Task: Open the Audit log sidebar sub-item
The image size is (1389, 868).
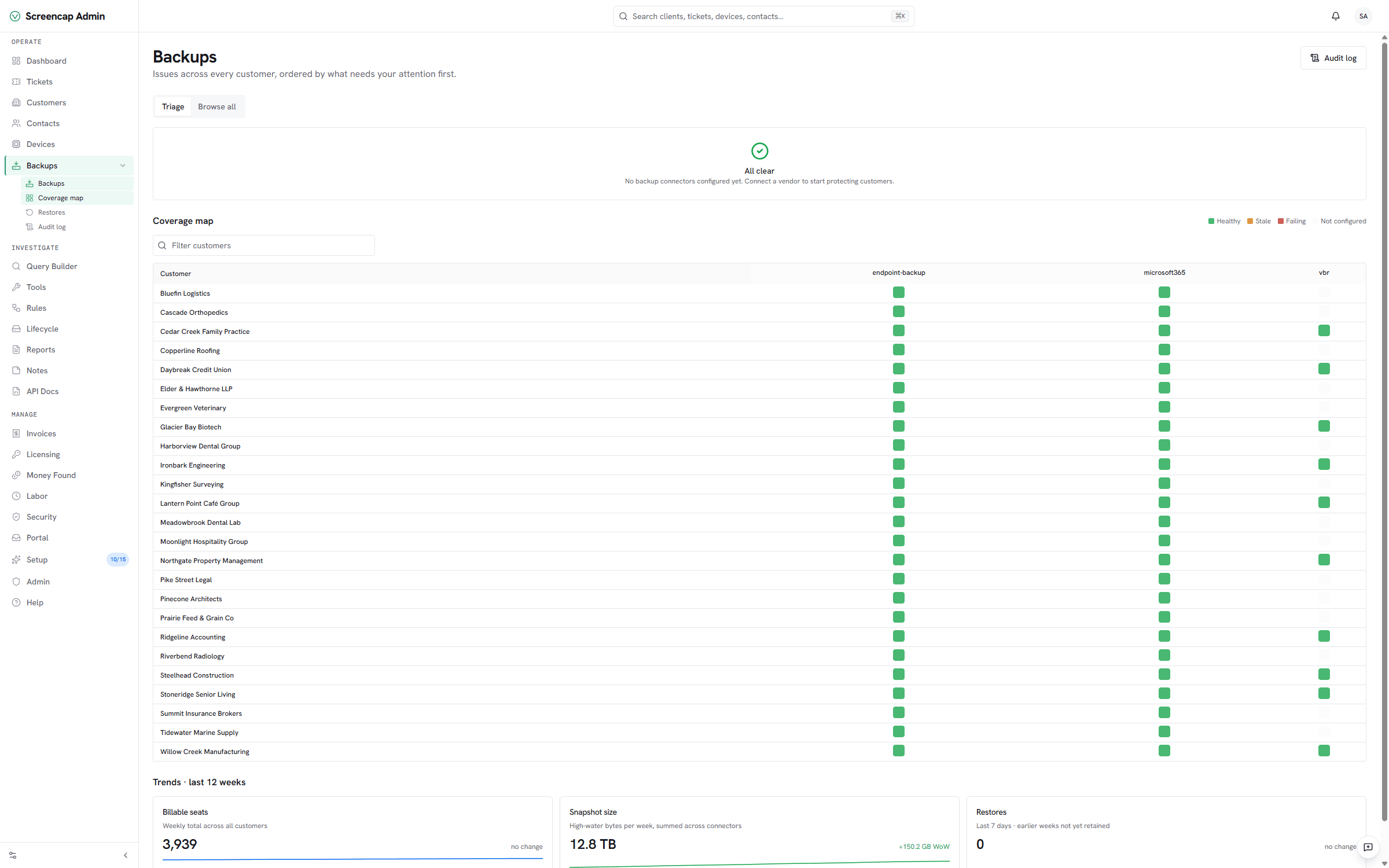Action: point(77,227)
